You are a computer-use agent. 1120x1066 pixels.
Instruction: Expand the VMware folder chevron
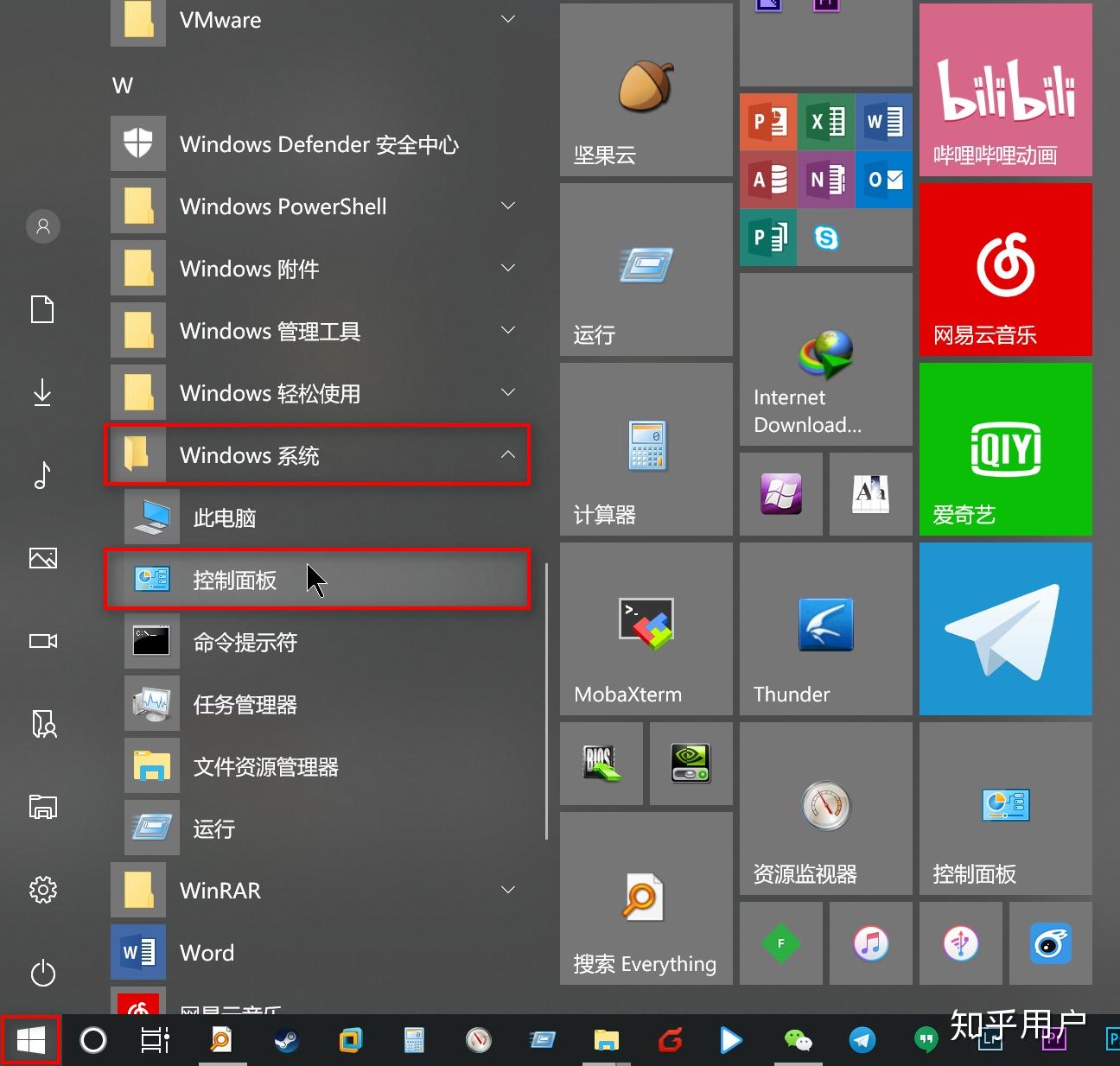pyautogui.click(x=508, y=19)
